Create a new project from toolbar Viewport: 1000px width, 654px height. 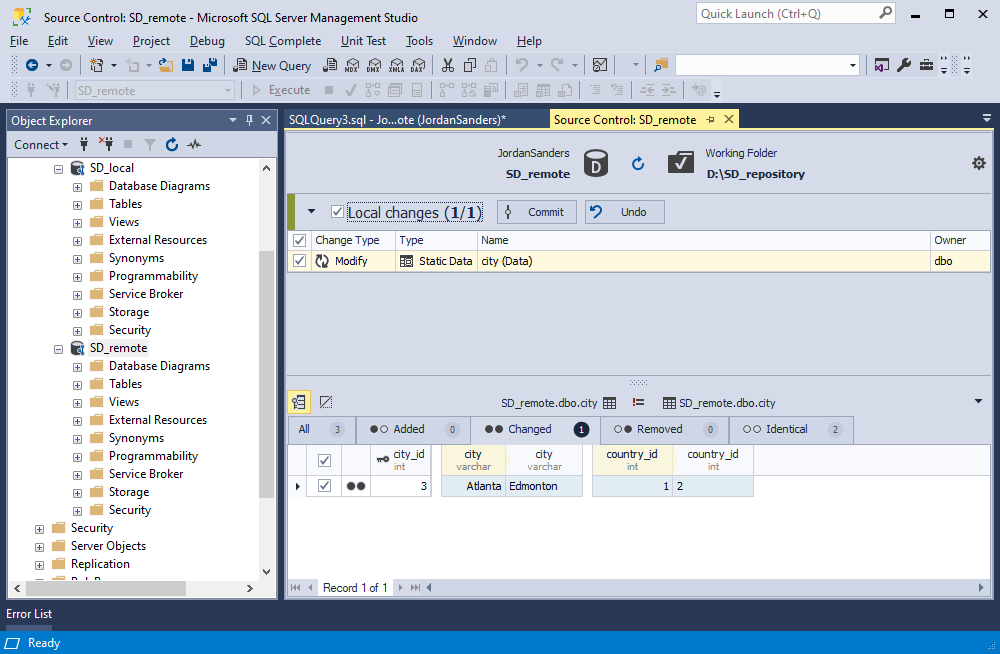[96, 65]
